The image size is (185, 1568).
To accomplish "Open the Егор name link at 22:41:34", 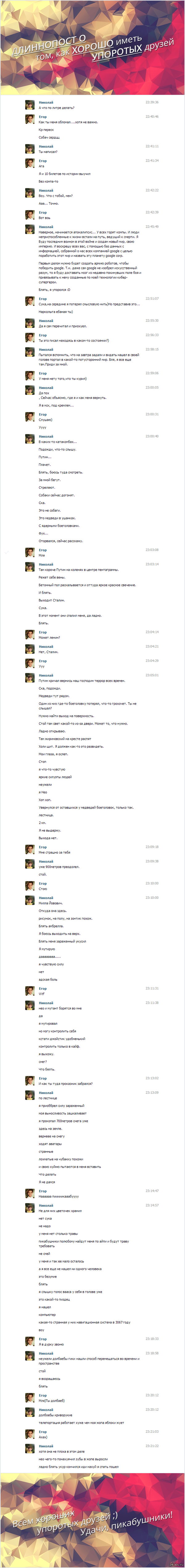I will point(43,161).
